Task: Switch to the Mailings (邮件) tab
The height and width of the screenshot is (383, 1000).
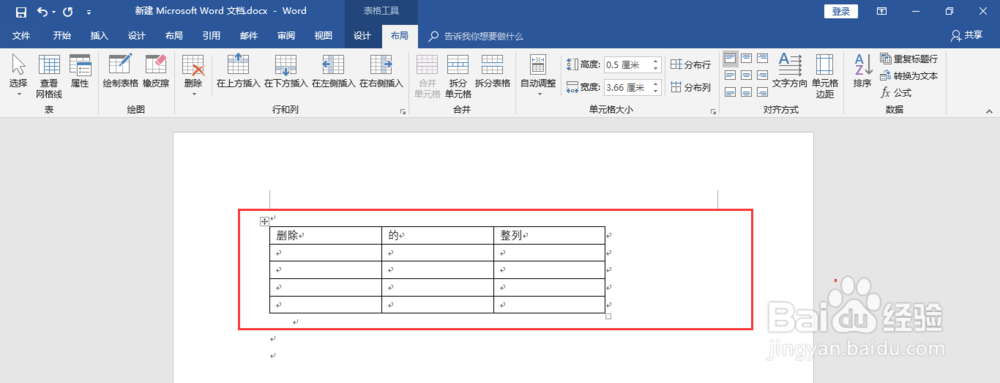Action: pyautogui.click(x=249, y=36)
